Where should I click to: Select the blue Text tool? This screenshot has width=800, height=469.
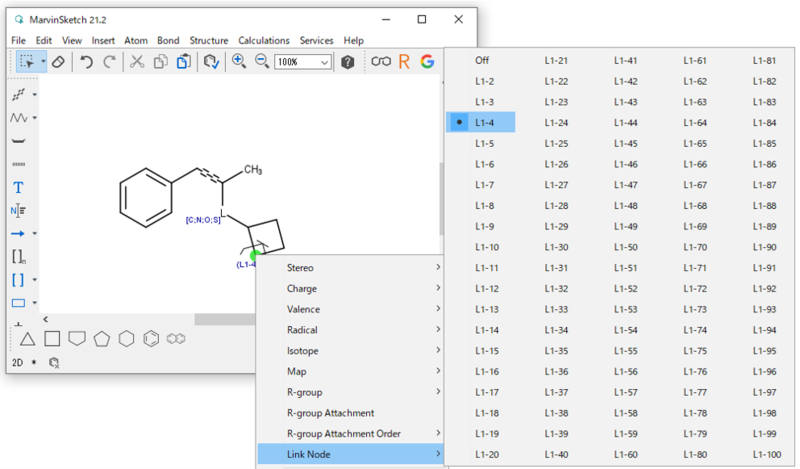tap(18, 187)
